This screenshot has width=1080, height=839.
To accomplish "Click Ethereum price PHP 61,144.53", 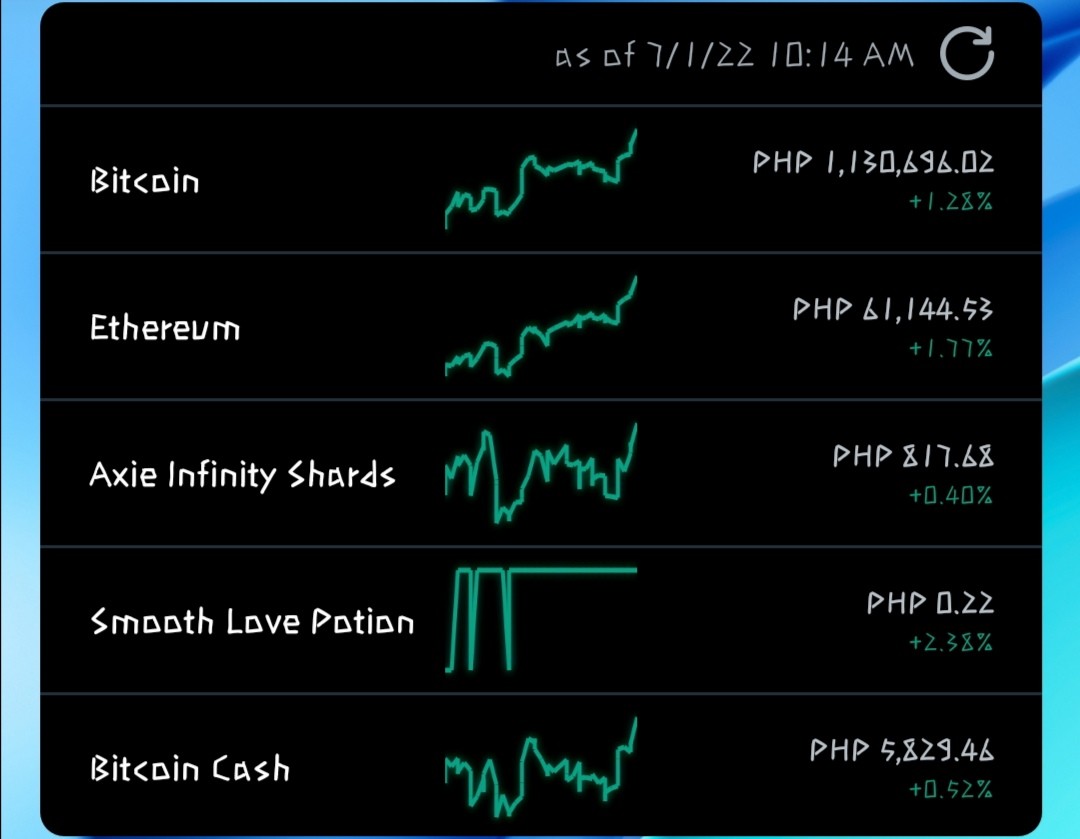I will click(893, 309).
